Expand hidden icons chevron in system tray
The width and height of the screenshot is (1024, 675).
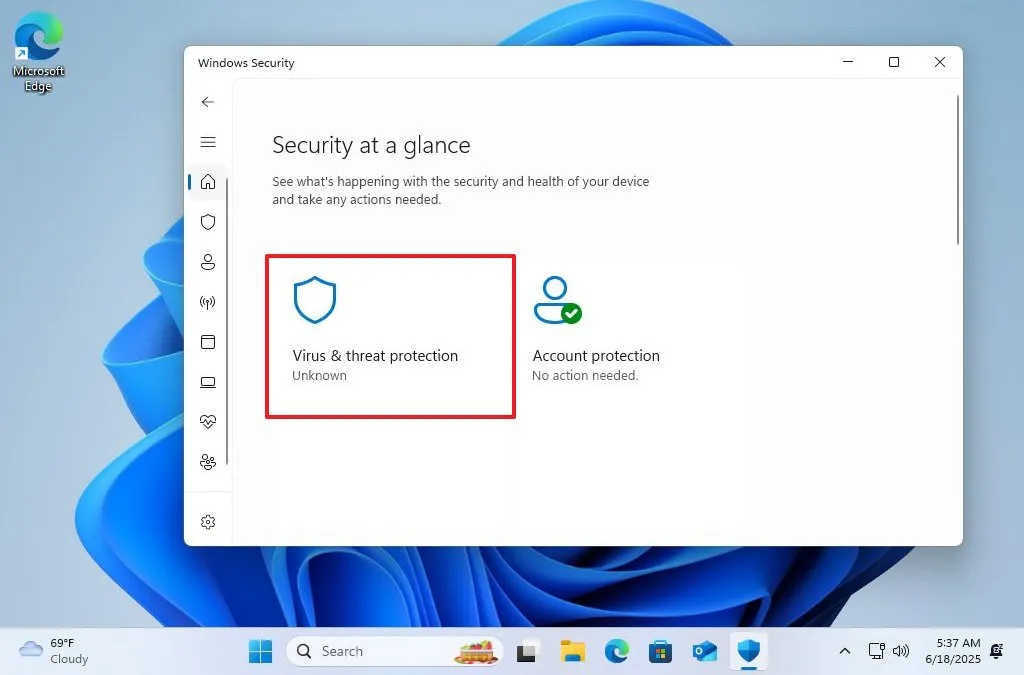(845, 651)
